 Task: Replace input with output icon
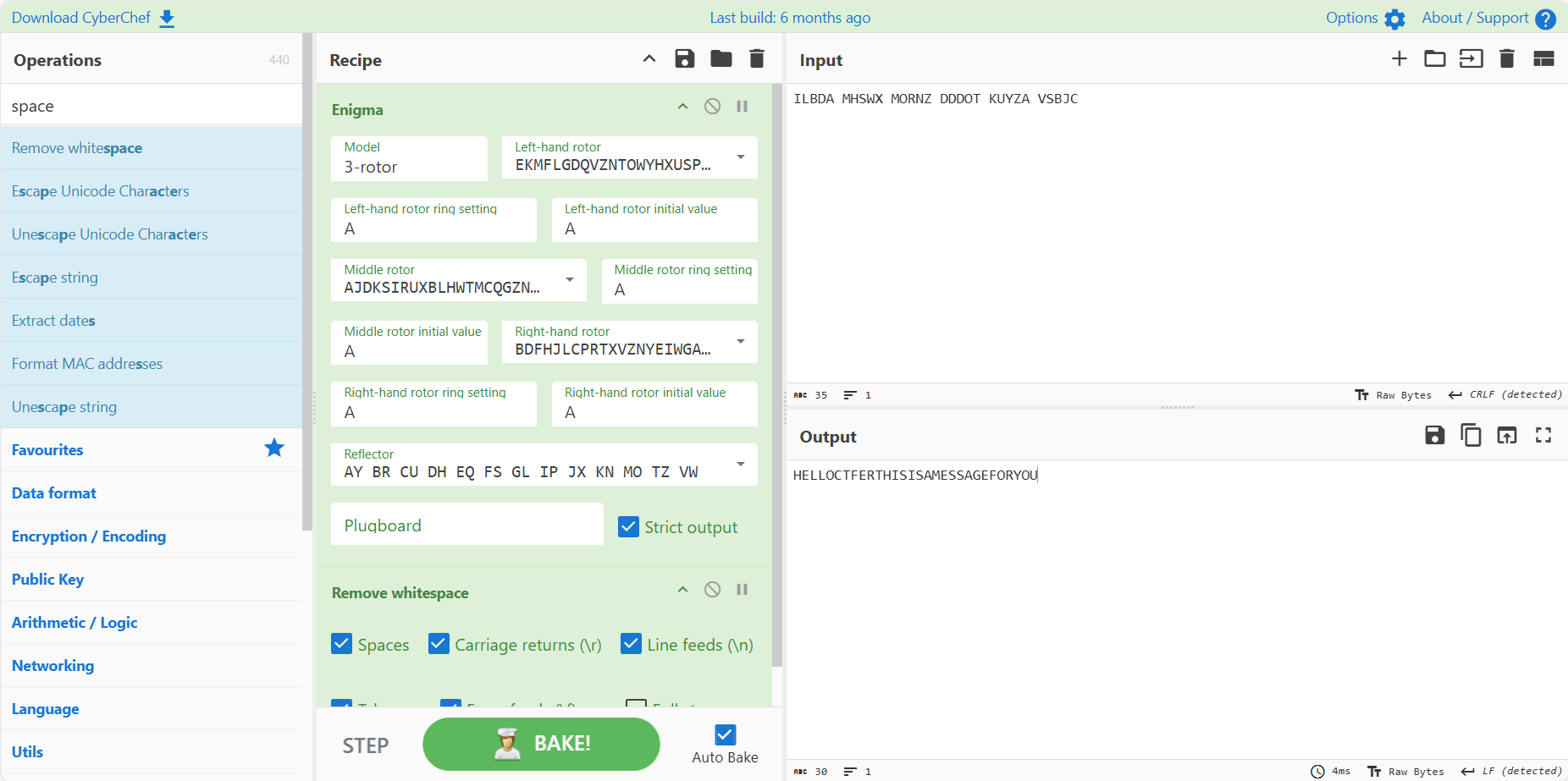(1507, 435)
